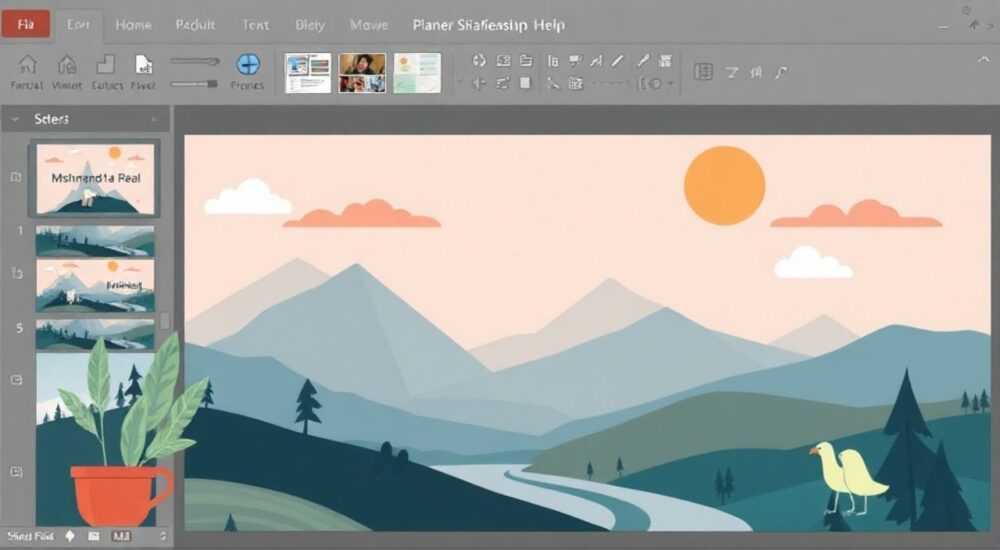Click the red file button
The height and width of the screenshot is (550, 1000).
[x=26, y=24]
